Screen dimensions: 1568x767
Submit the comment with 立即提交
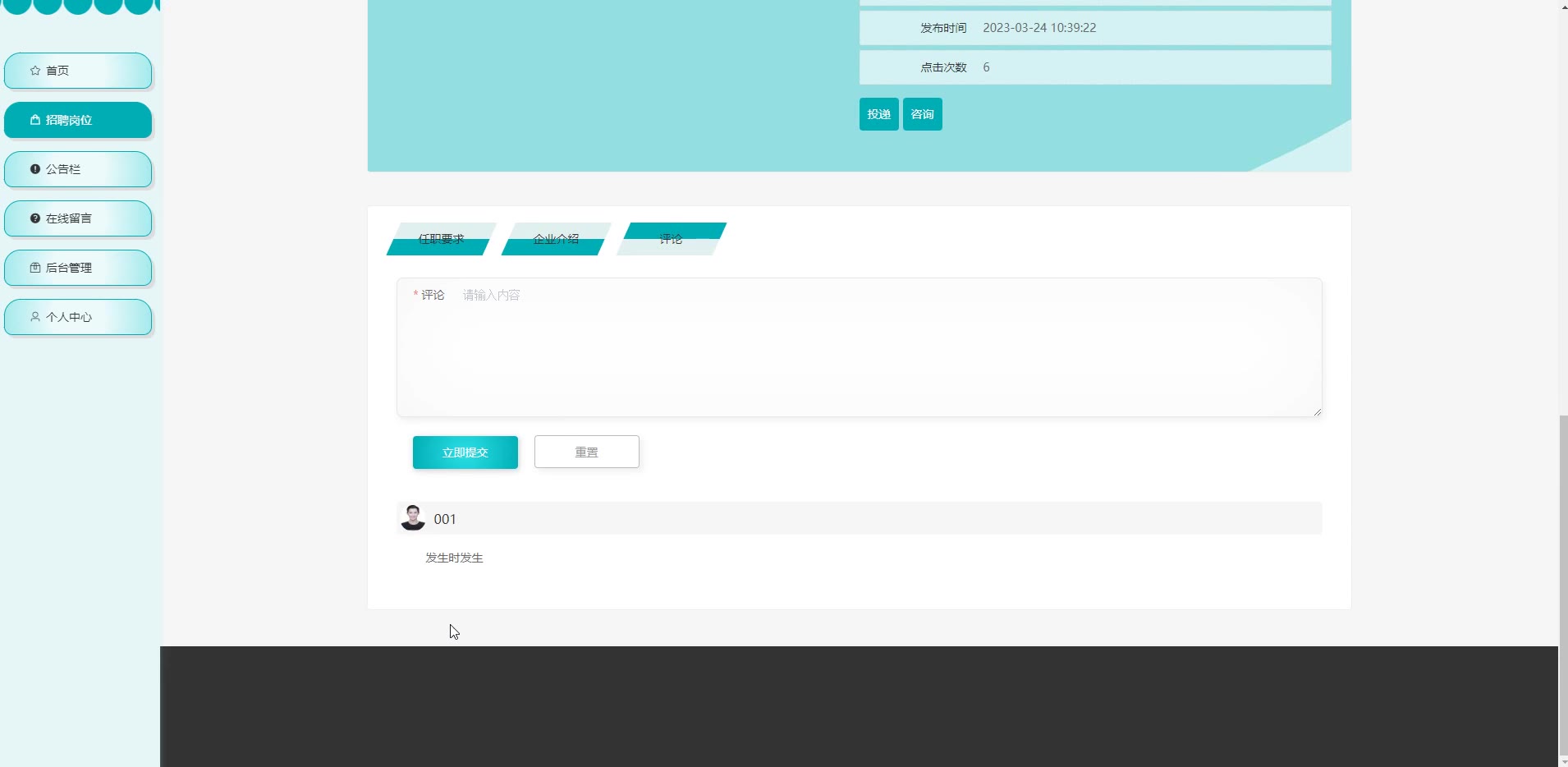[x=465, y=452]
